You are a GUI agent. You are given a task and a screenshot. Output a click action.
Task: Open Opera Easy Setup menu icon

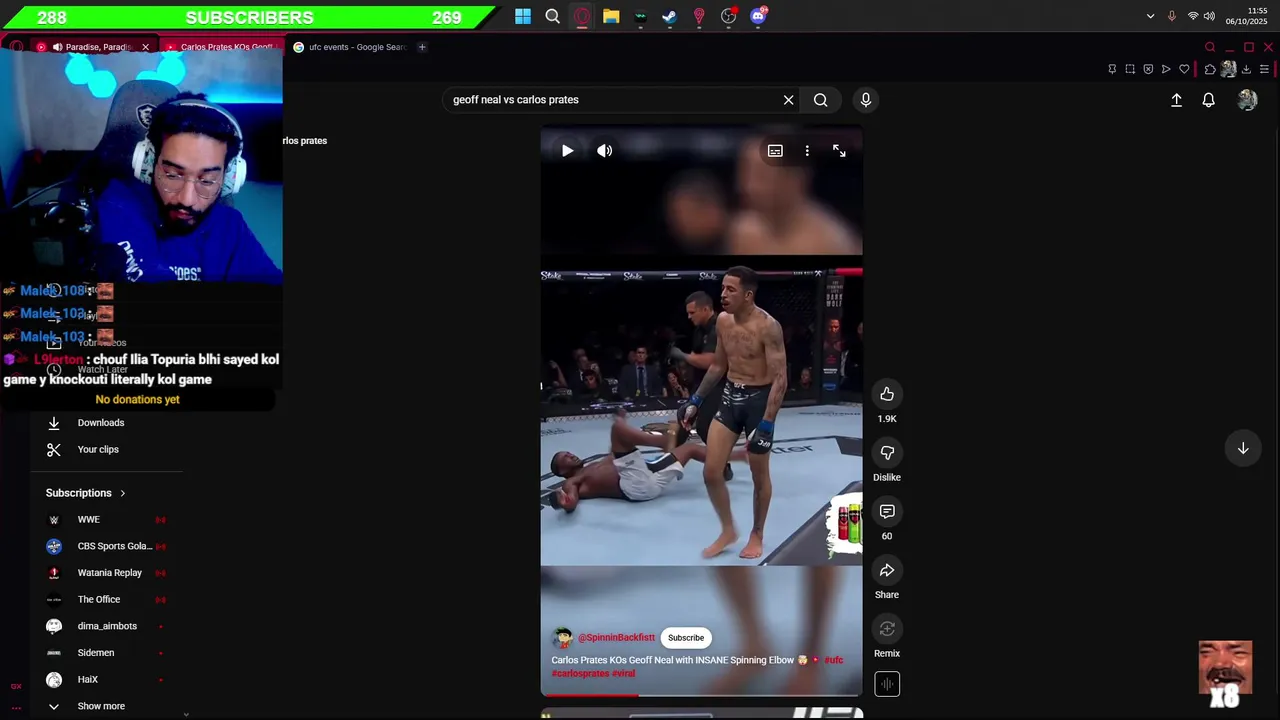pos(1265,69)
